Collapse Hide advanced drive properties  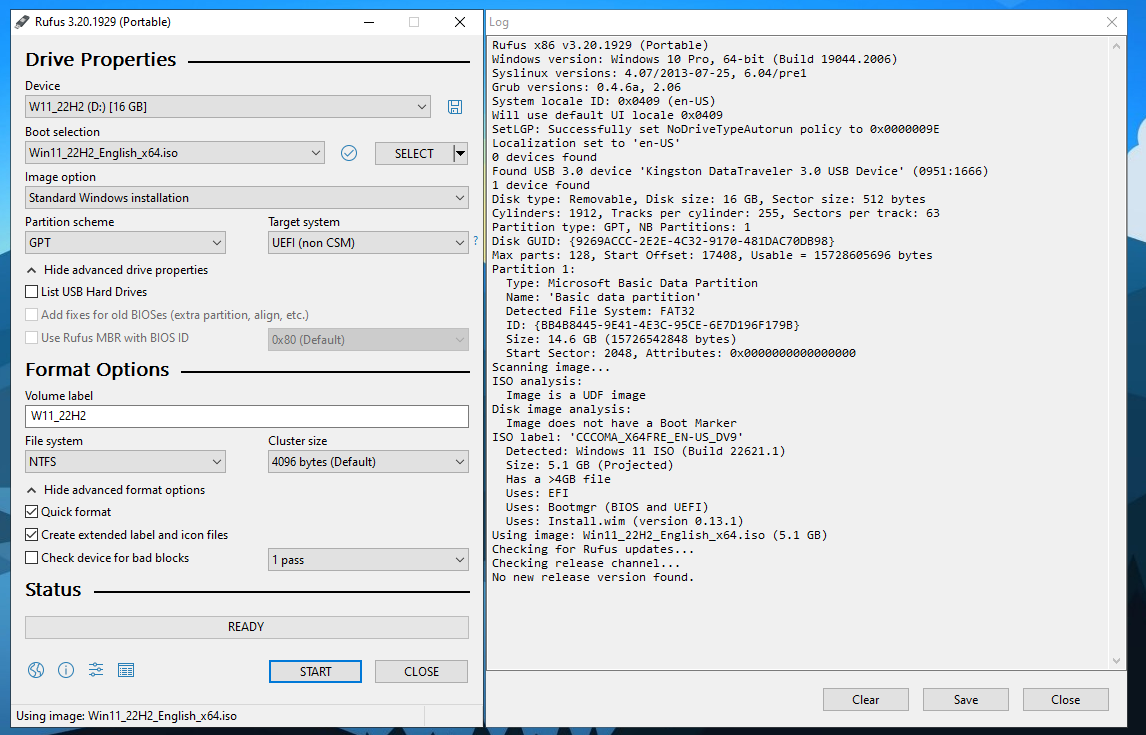tap(117, 270)
